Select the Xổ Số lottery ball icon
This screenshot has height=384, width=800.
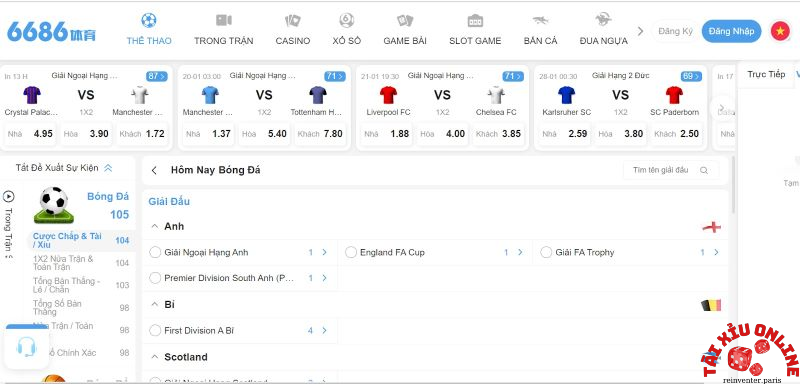[346, 20]
